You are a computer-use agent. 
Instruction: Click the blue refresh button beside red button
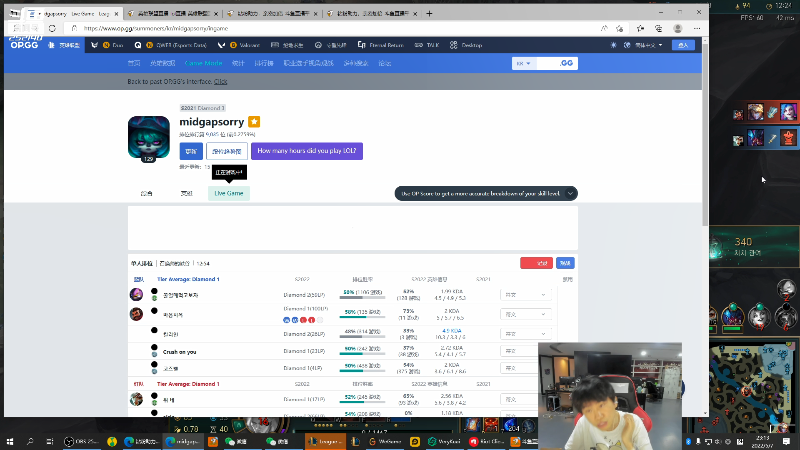pyautogui.click(x=565, y=263)
